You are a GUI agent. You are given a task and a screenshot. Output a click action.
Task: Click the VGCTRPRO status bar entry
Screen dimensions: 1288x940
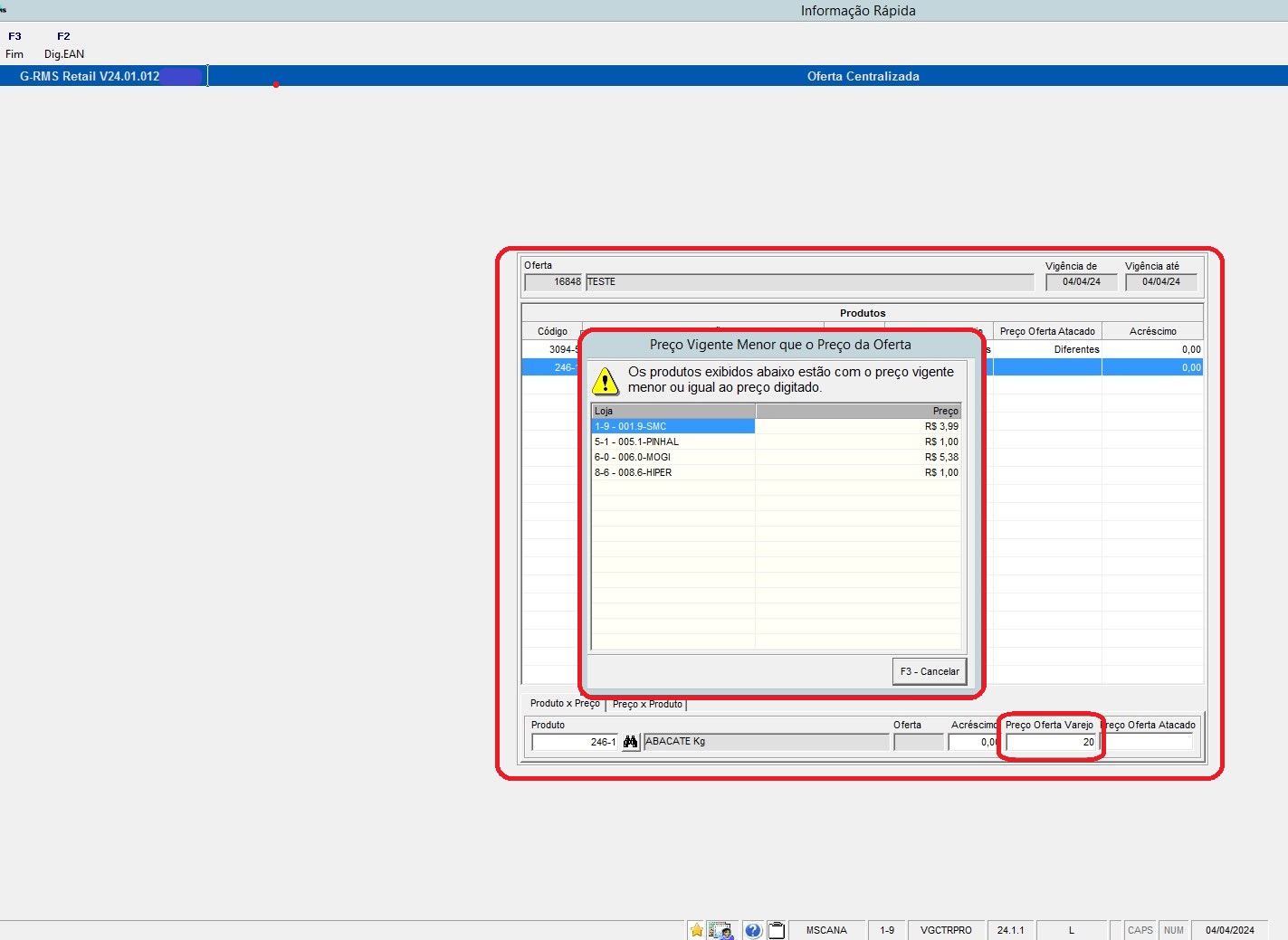(x=946, y=930)
